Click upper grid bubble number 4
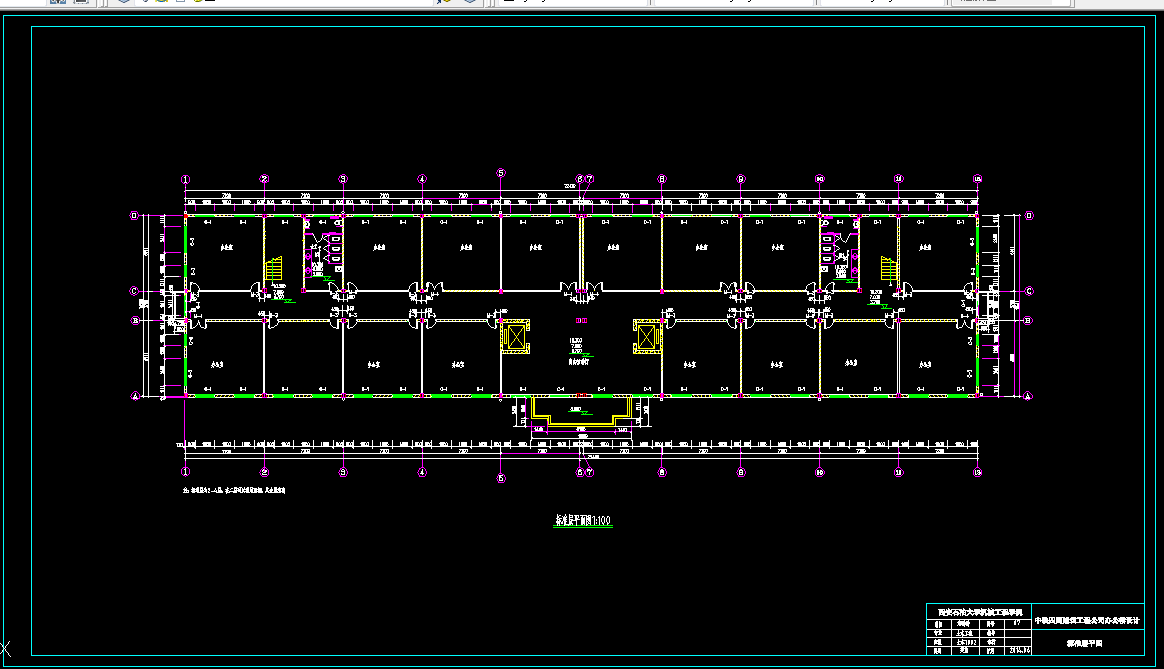 click(422, 179)
